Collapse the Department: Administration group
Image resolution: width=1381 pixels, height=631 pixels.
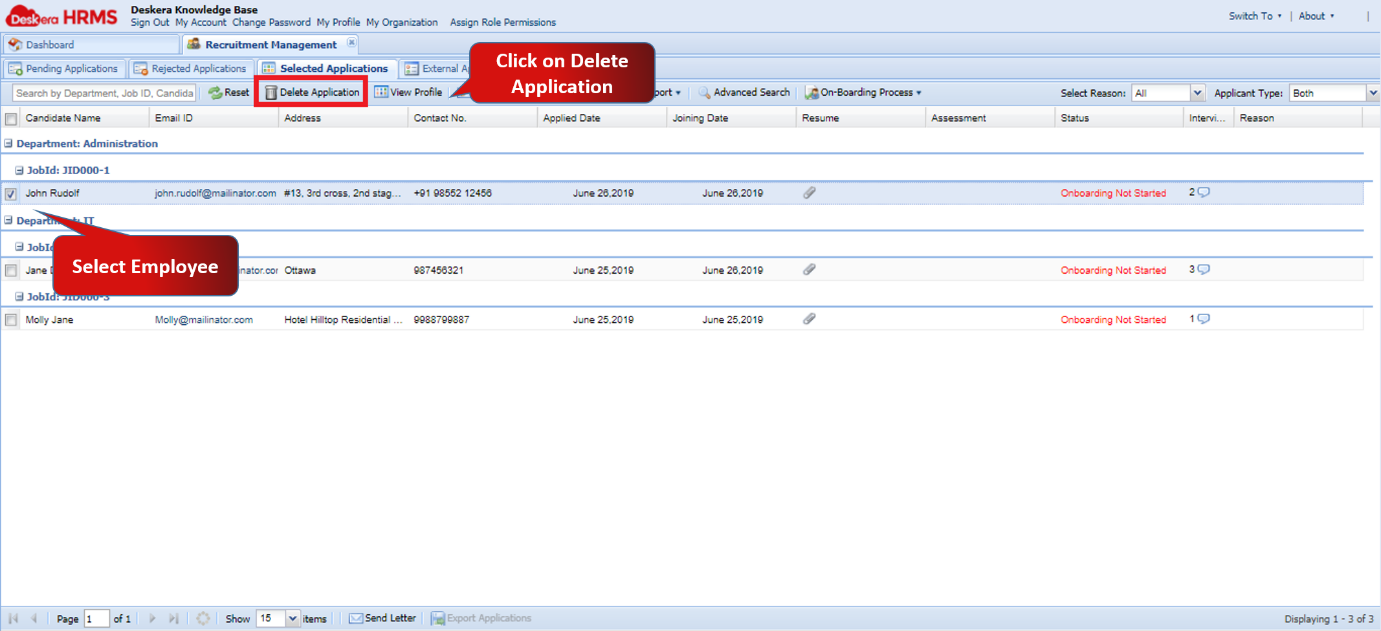tap(9, 143)
